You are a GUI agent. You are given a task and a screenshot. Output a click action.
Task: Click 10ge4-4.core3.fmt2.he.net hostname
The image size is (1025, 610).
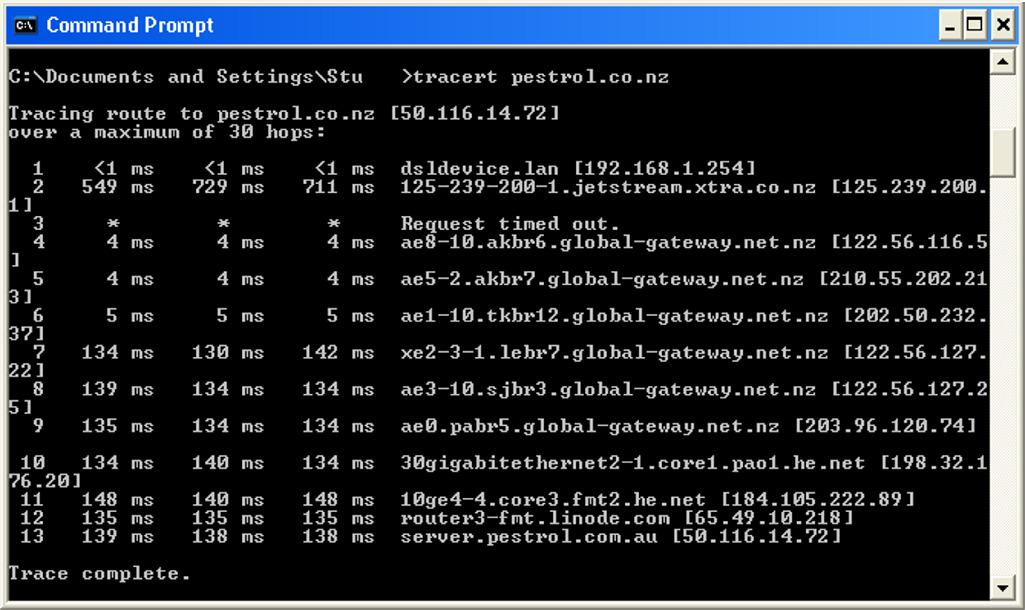(553, 500)
